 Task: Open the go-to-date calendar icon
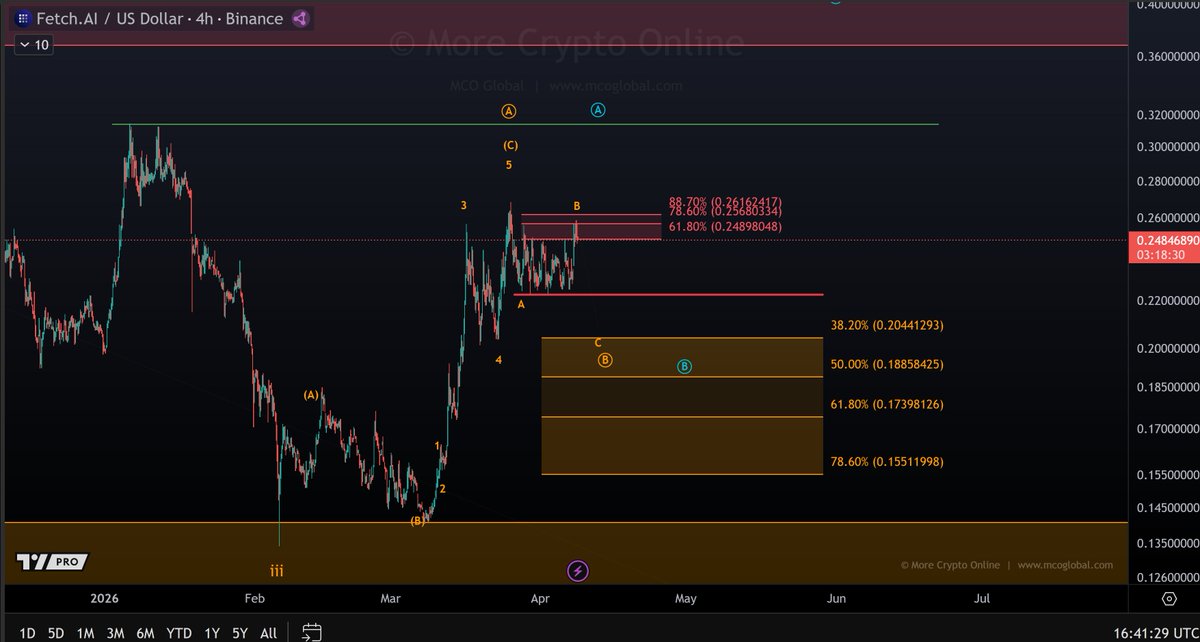point(312,632)
